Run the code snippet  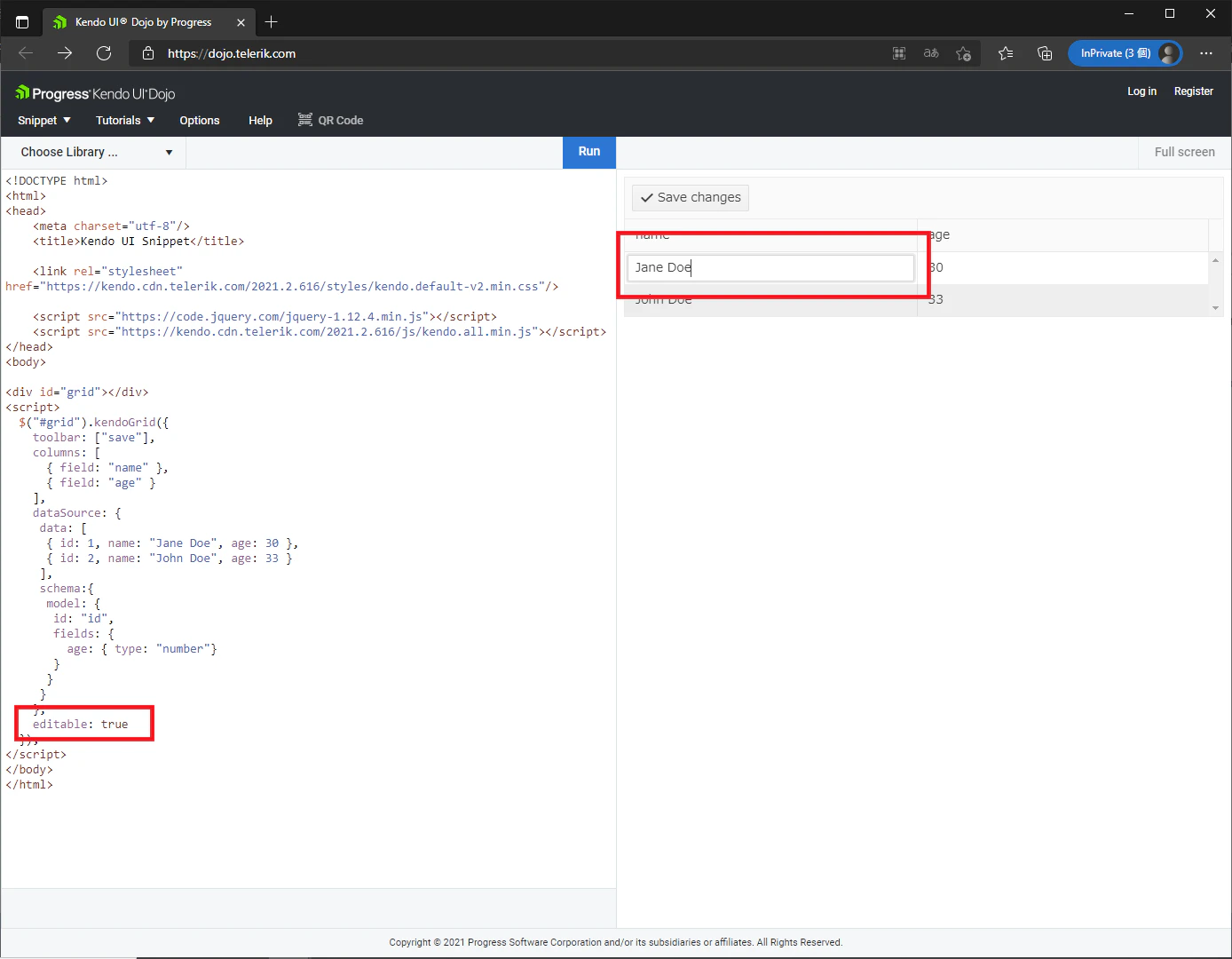589,152
